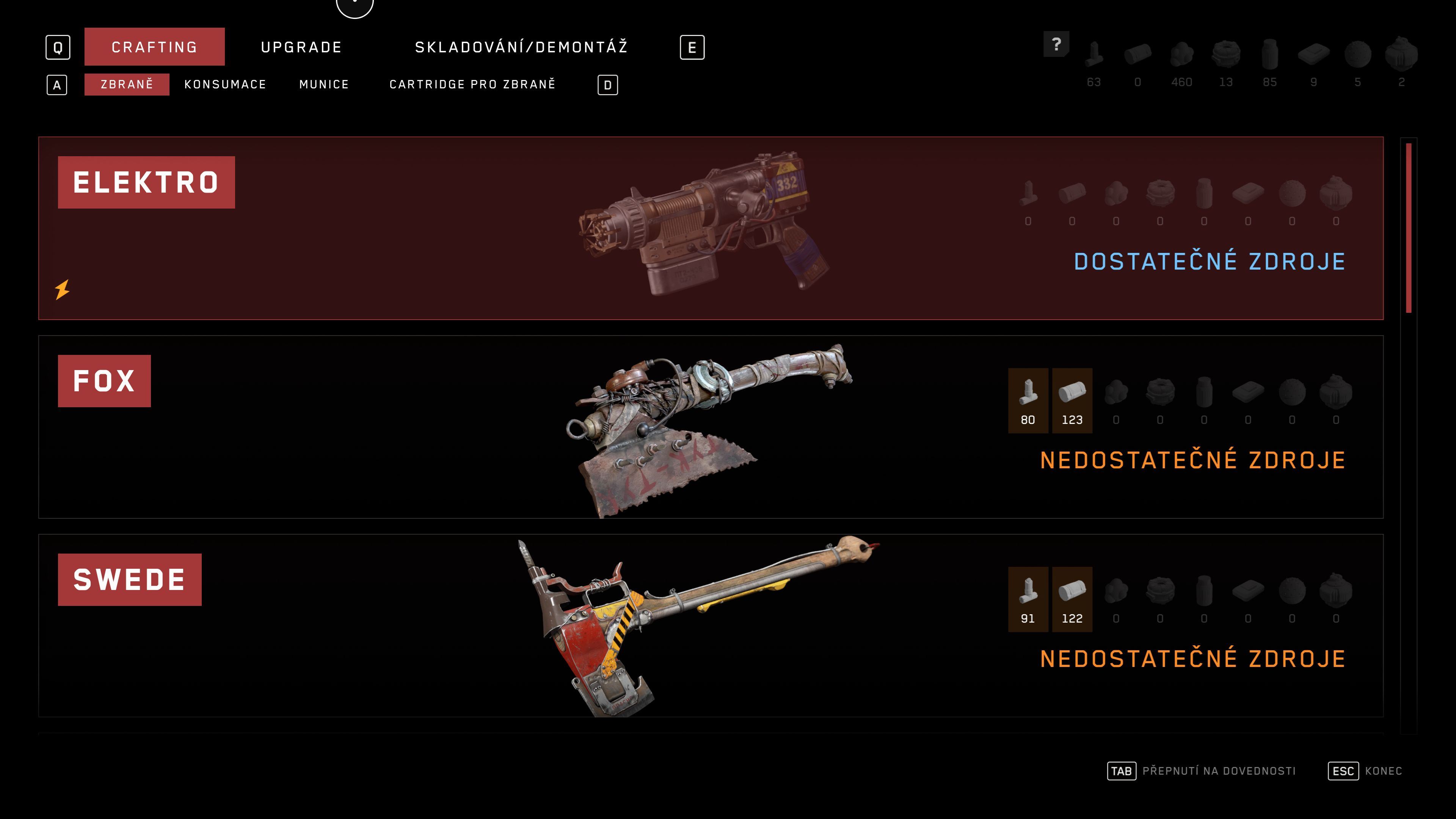The image size is (1456, 819).
Task: Switch to the Konsumace subcategory
Action: tap(225, 84)
